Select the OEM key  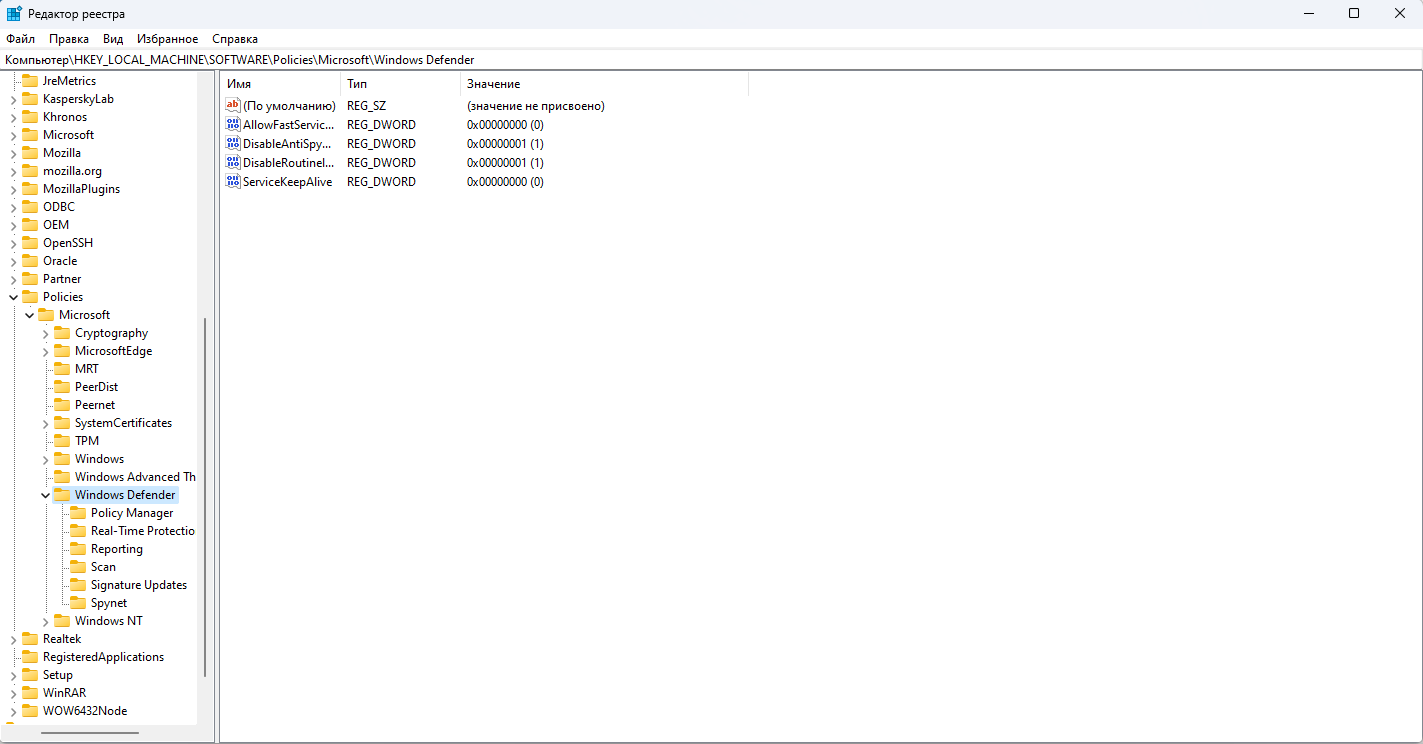tap(56, 224)
